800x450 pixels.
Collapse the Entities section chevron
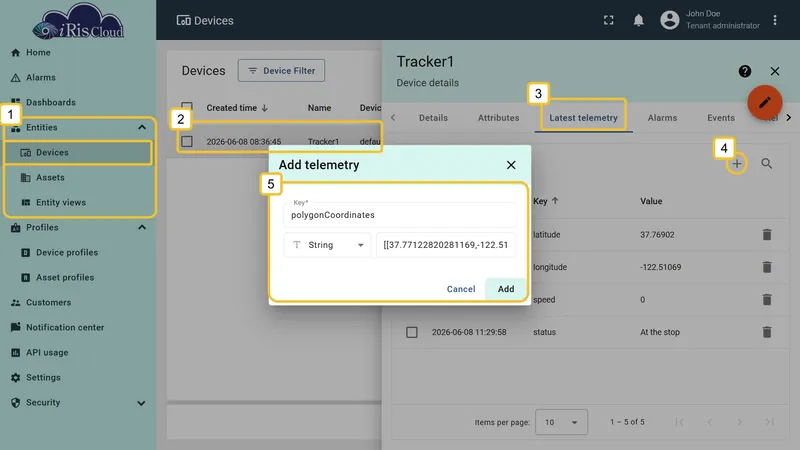tap(142, 128)
